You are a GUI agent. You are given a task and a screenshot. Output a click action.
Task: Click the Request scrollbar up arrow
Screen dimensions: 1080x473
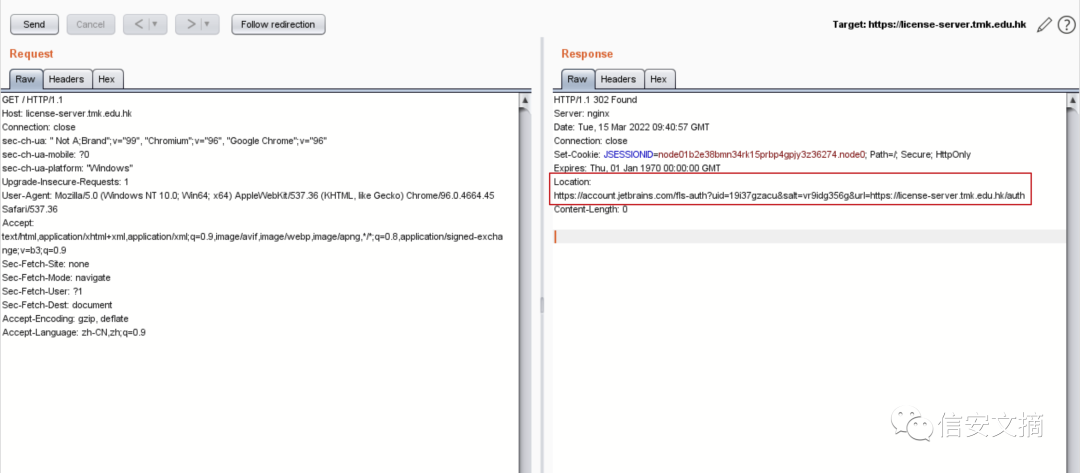coord(525,100)
